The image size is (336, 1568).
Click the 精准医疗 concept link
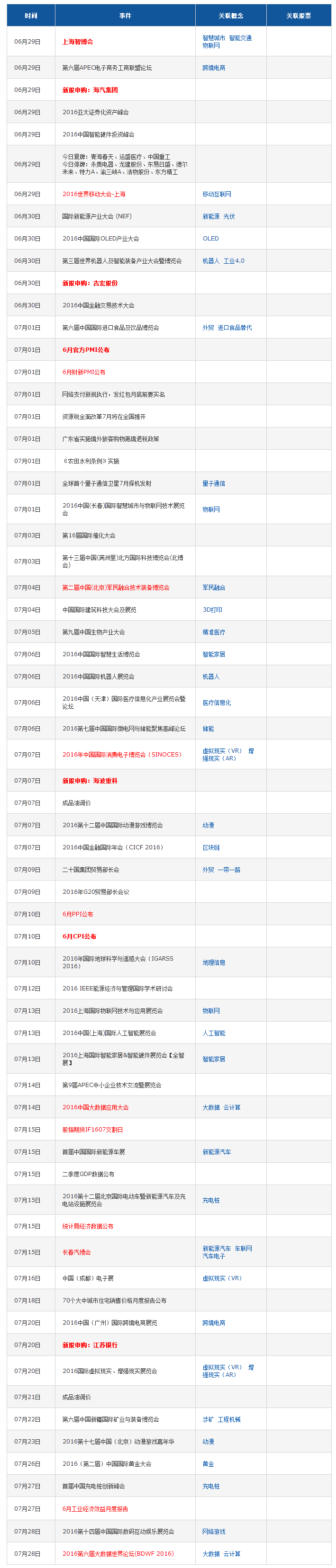213,632
